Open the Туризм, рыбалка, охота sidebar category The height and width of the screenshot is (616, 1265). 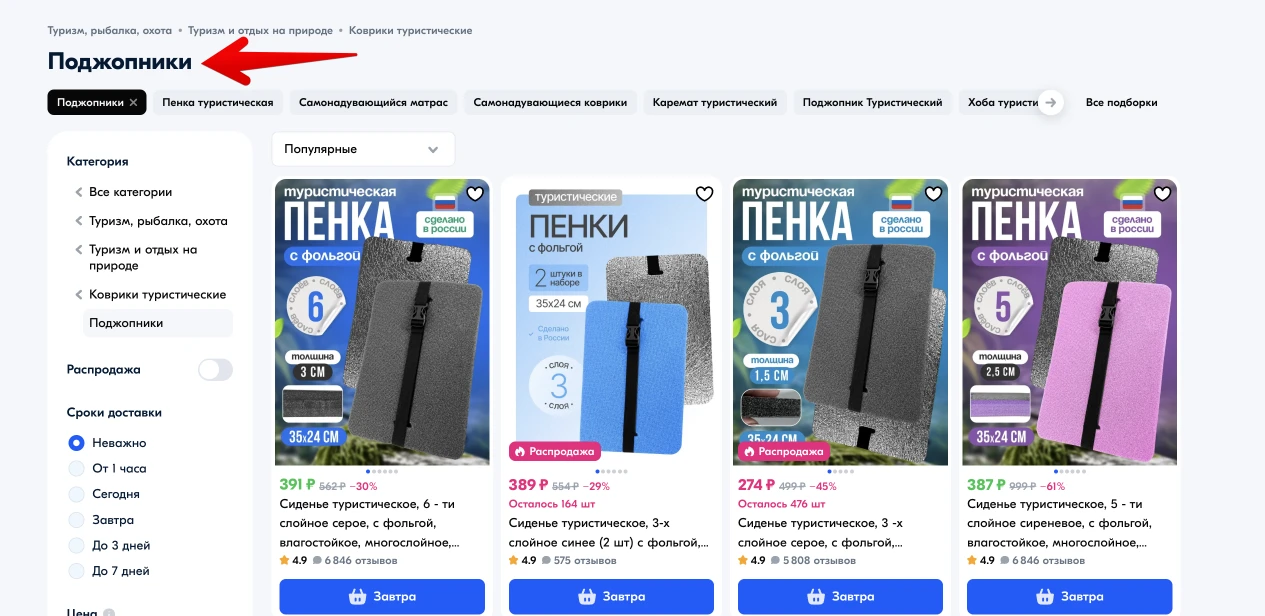pyautogui.click(x=158, y=221)
